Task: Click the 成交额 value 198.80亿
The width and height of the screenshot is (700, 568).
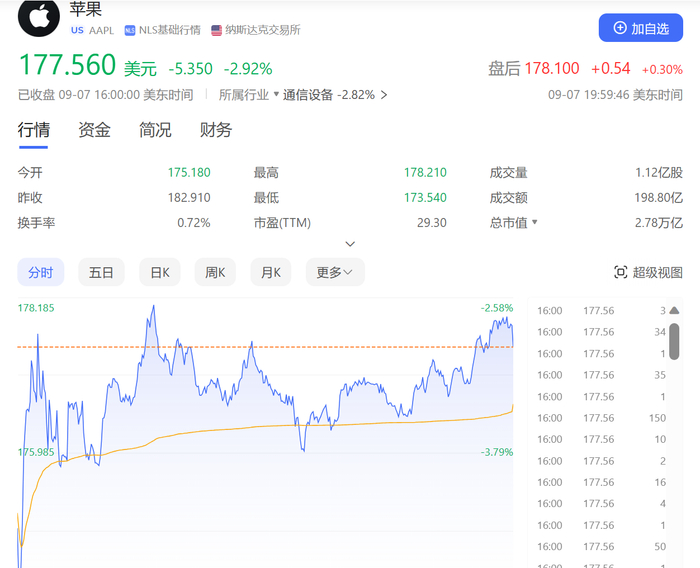Action: pyautogui.click(x=658, y=197)
